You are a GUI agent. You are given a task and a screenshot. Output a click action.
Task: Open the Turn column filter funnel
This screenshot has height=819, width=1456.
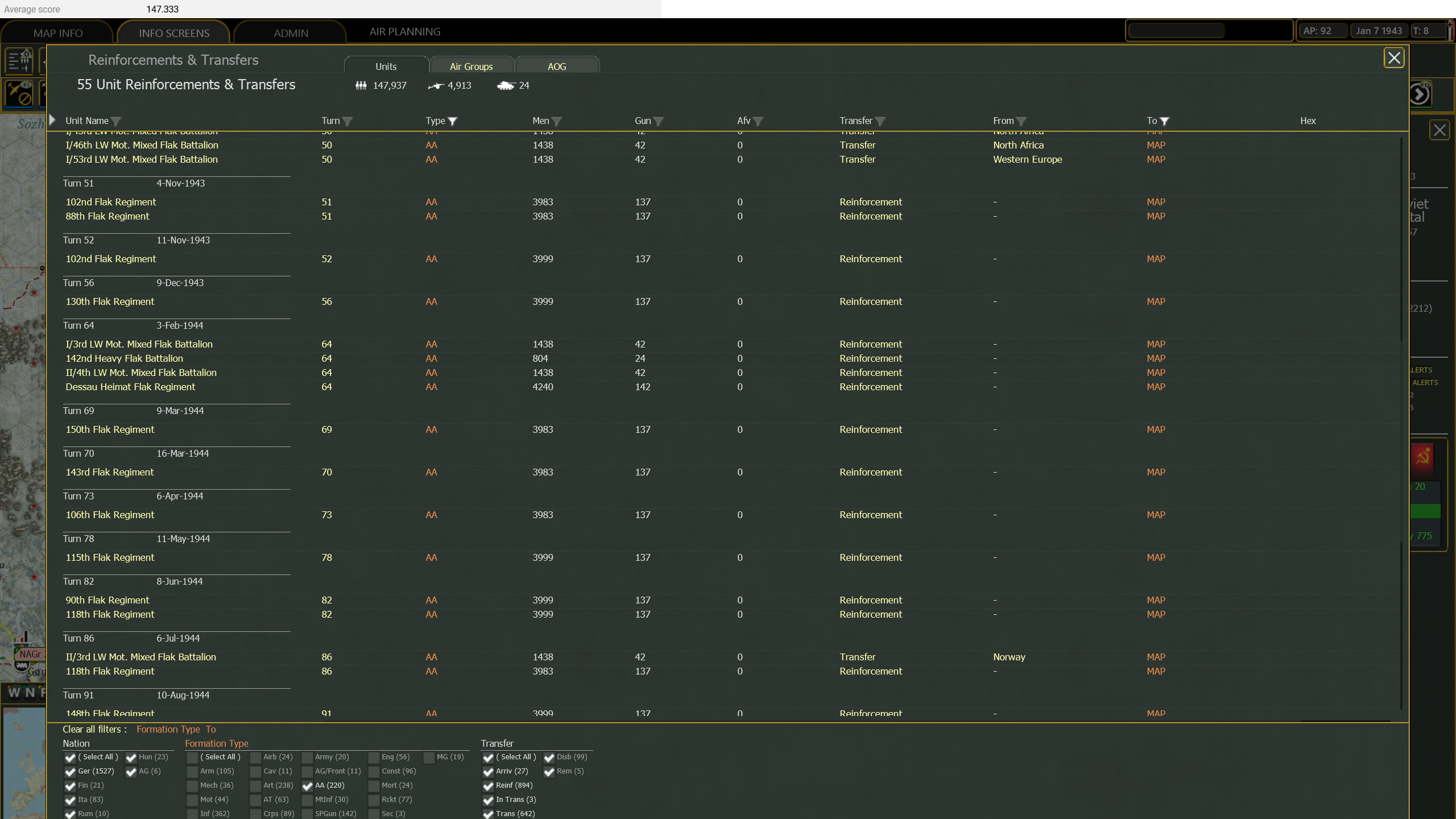tap(348, 121)
